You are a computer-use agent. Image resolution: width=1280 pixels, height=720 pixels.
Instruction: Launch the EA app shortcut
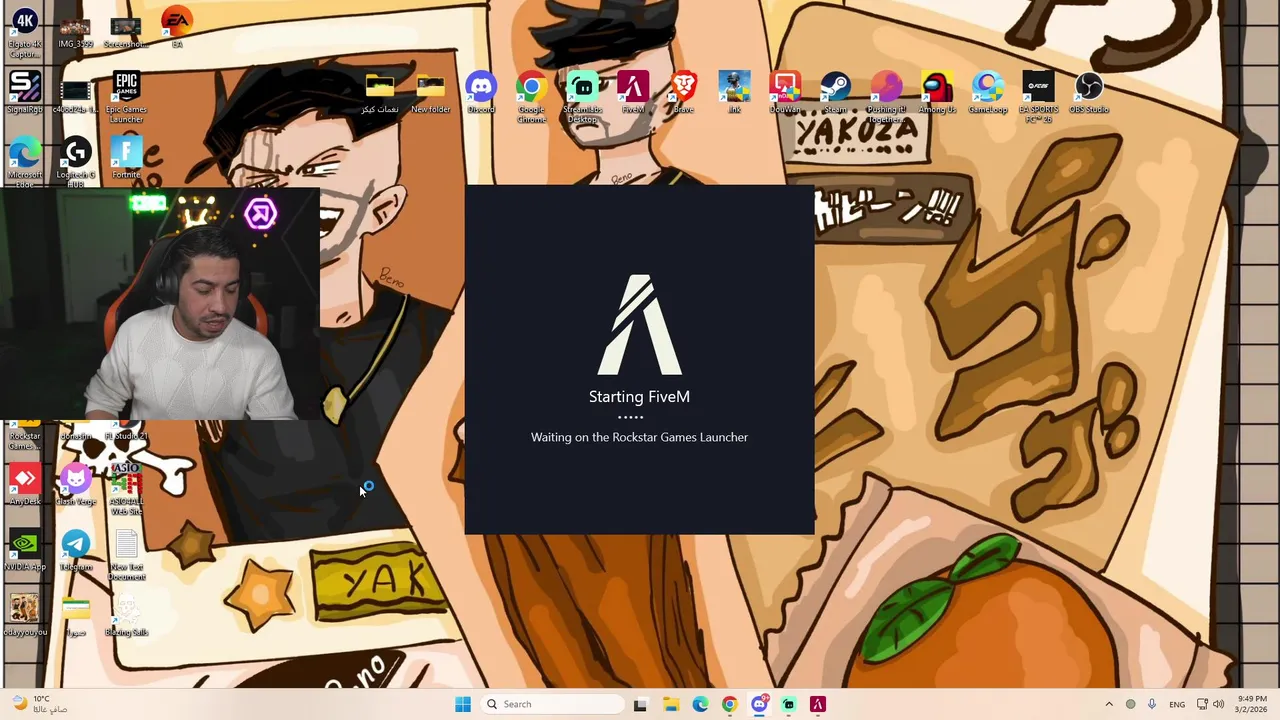click(x=177, y=29)
